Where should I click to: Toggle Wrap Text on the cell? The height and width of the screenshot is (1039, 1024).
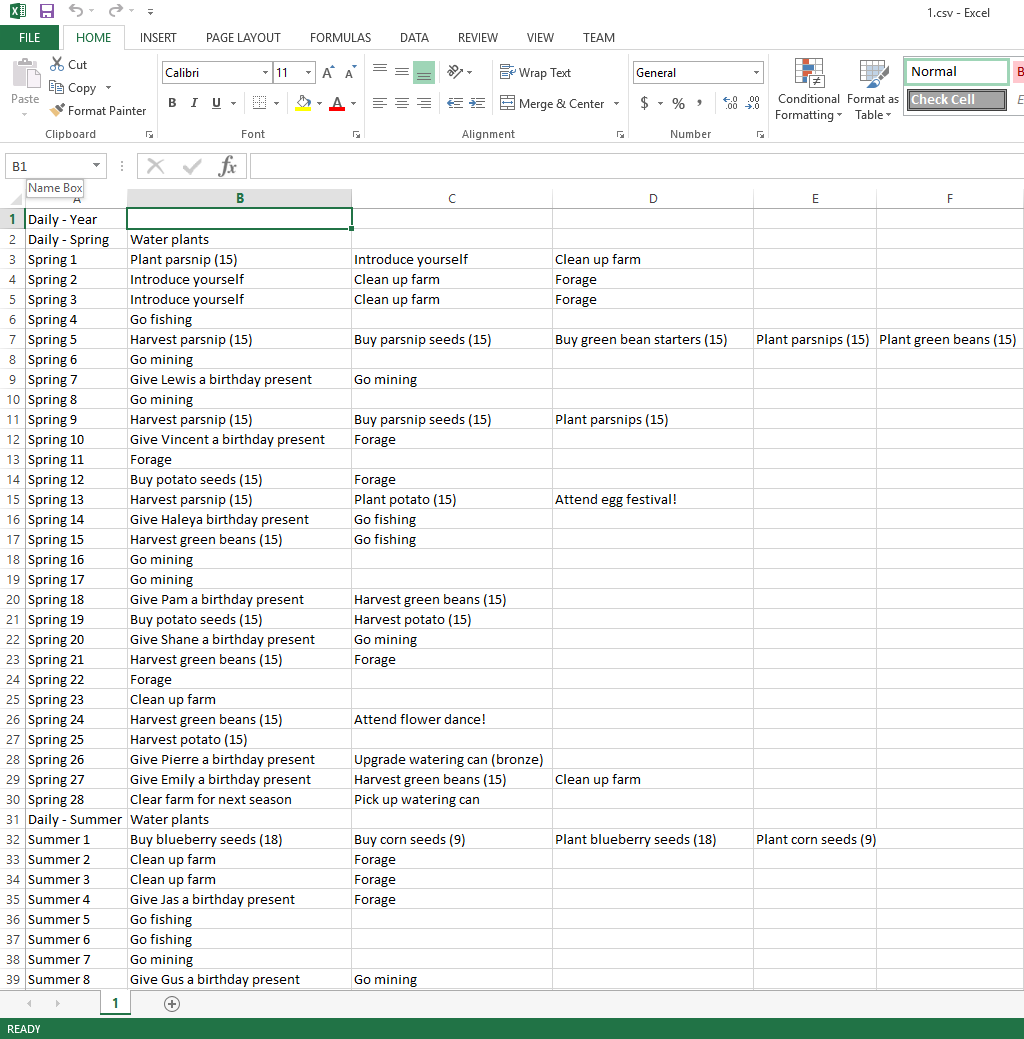point(535,73)
